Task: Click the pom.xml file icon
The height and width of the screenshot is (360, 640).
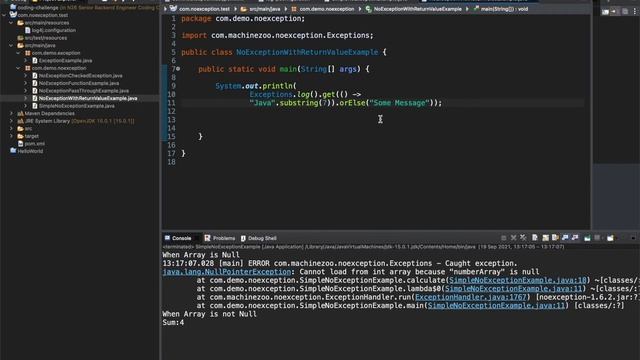Action: click(20, 144)
